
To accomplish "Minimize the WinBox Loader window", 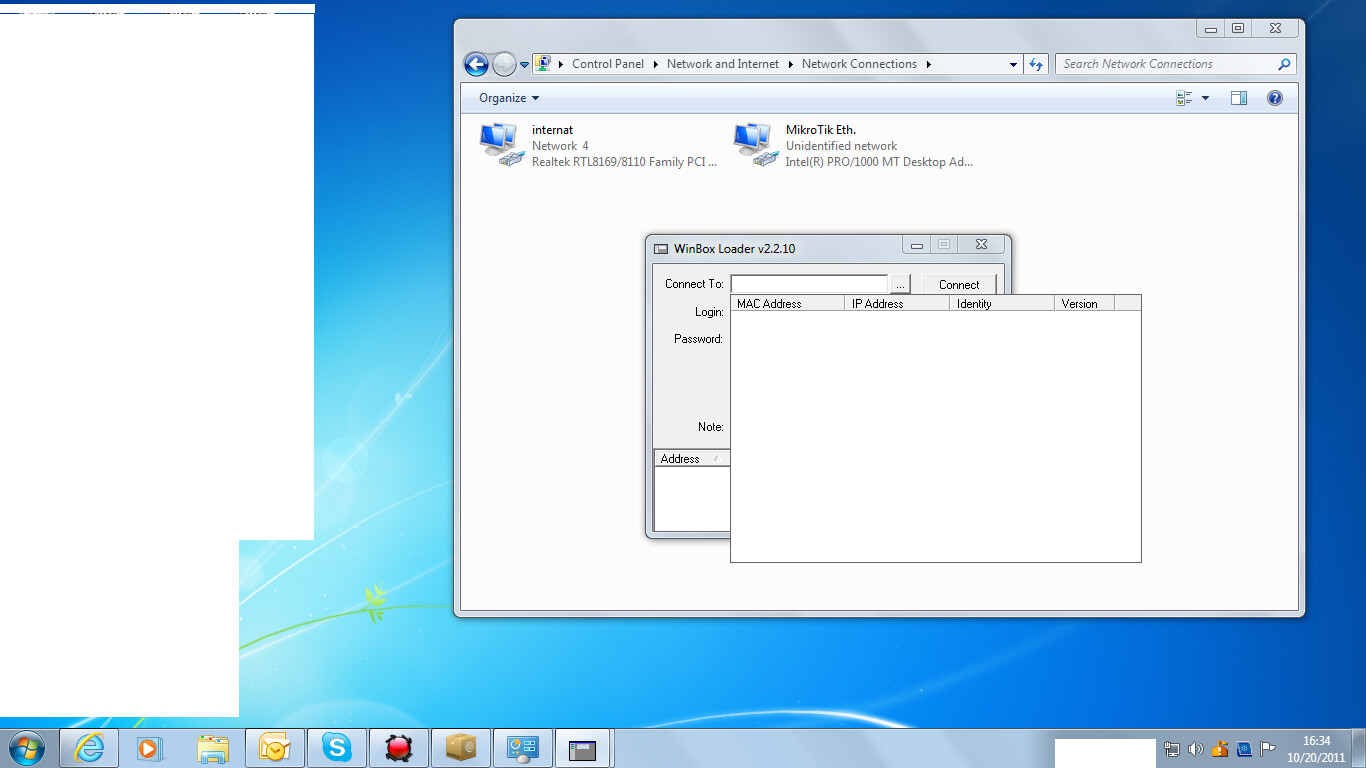I will 917,245.
